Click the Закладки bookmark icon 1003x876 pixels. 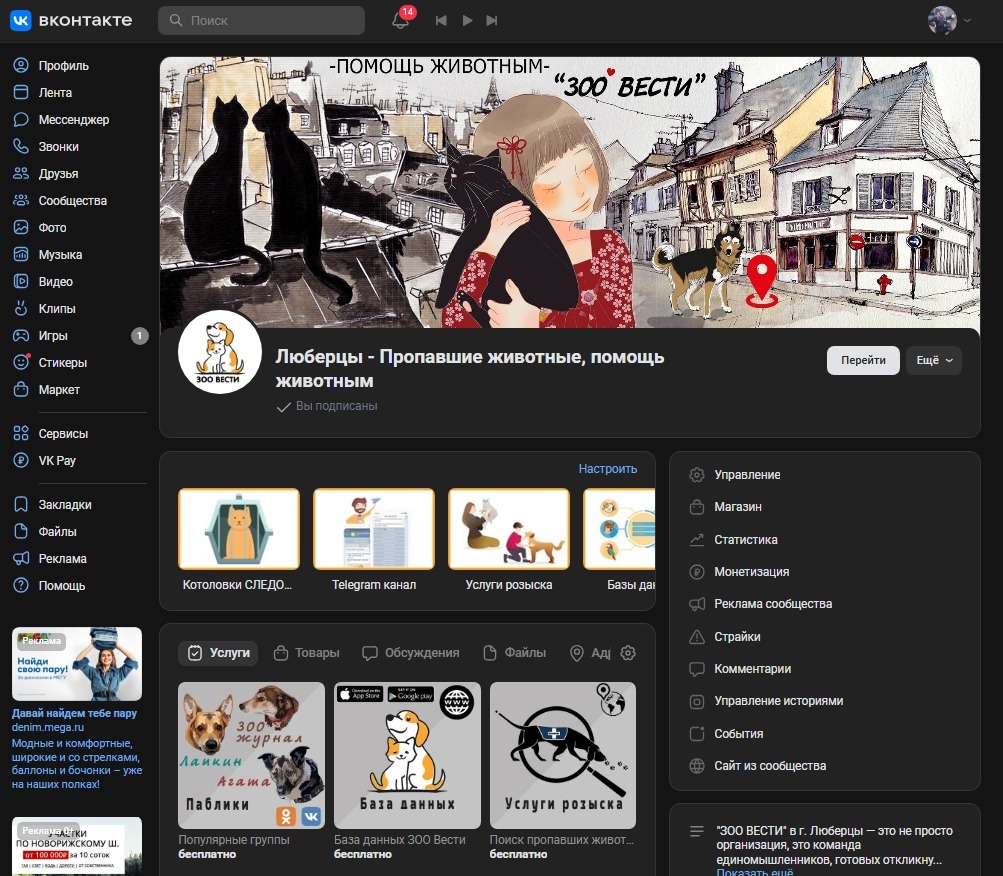(21, 504)
